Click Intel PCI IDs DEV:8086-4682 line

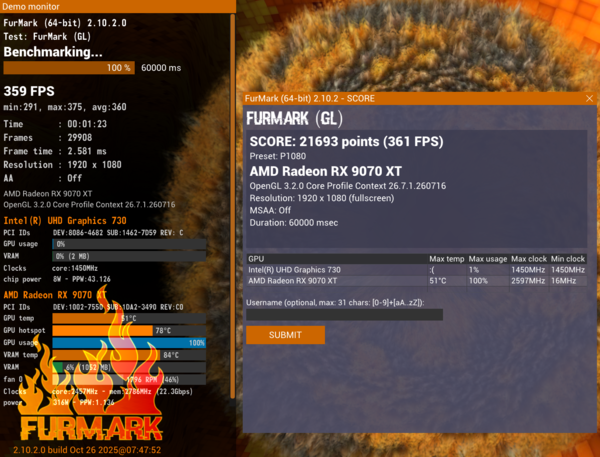[93, 233]
